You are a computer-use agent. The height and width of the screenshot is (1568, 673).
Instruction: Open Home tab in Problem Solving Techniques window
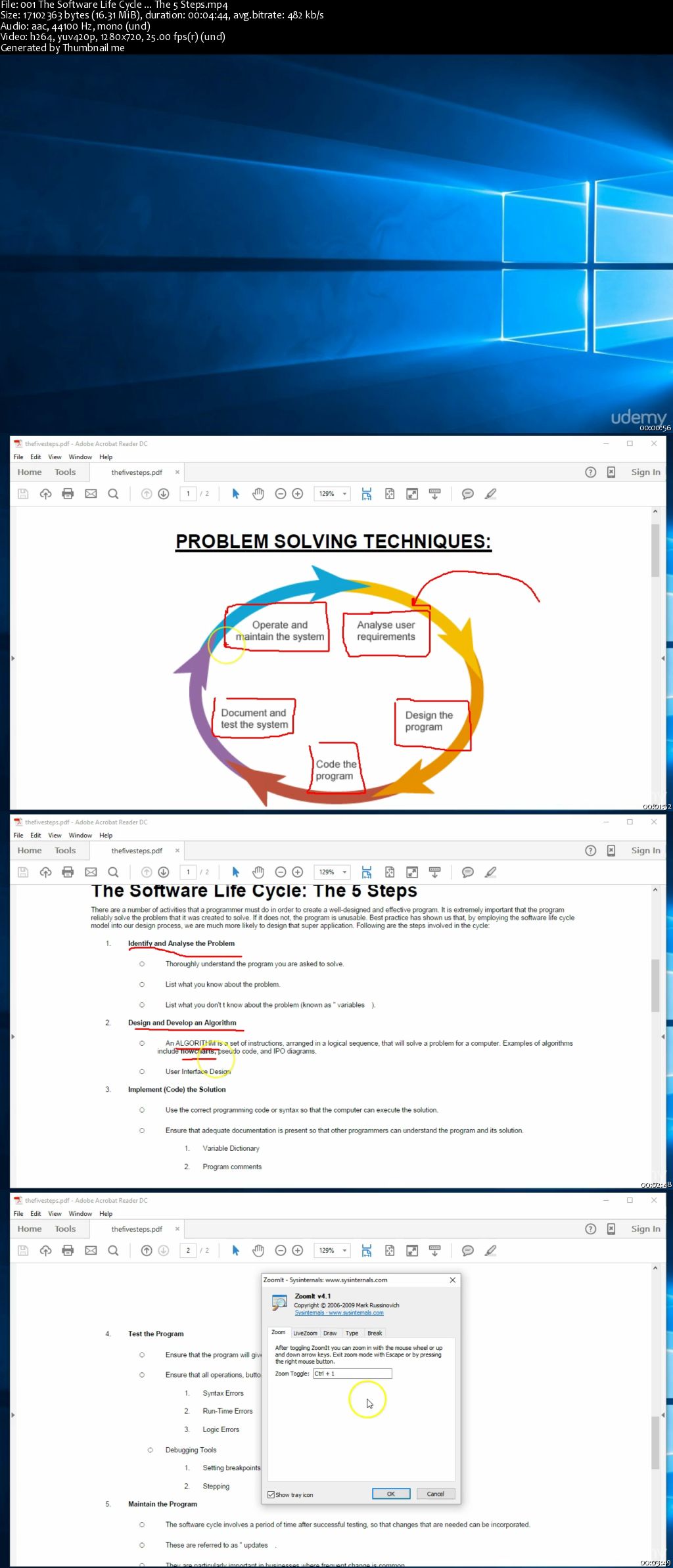coord(30,472)
